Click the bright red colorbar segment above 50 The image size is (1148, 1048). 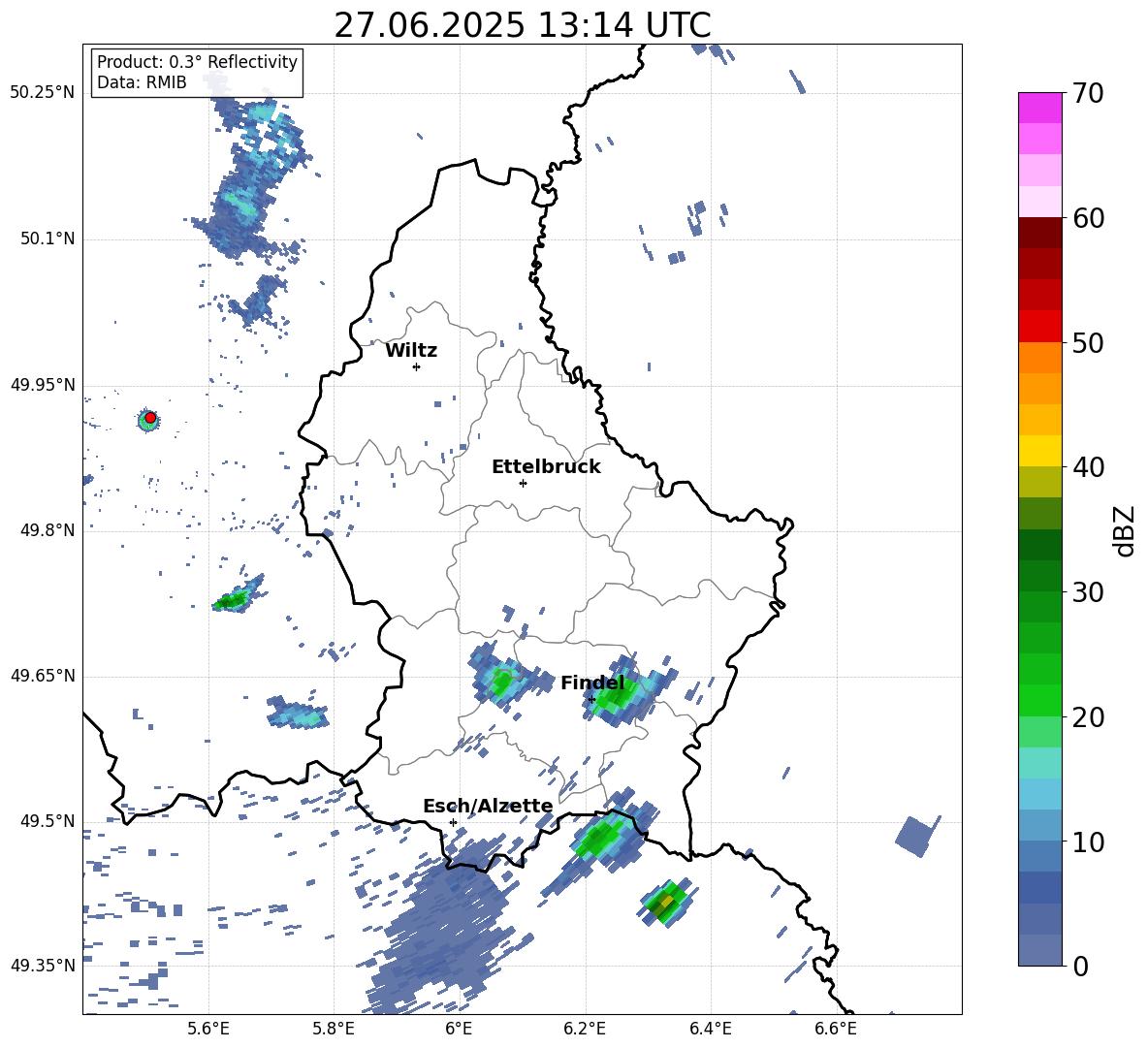click(1039, 327)
